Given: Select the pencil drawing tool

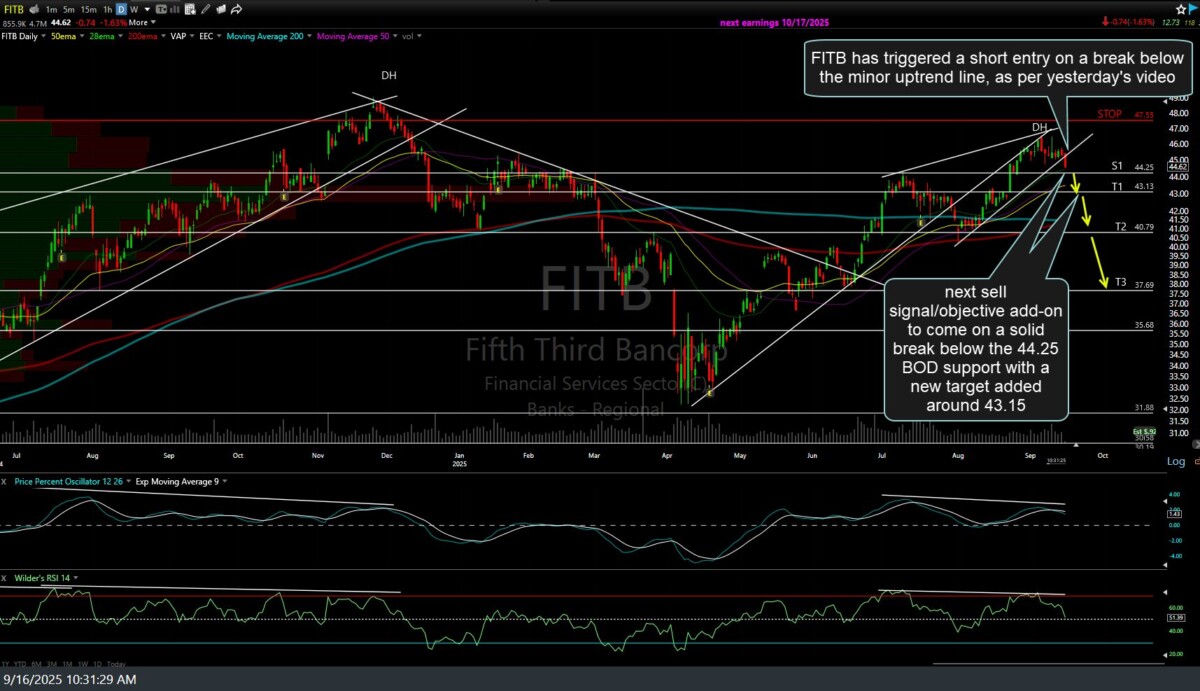Looking at the screenshot, I should 205,8.
